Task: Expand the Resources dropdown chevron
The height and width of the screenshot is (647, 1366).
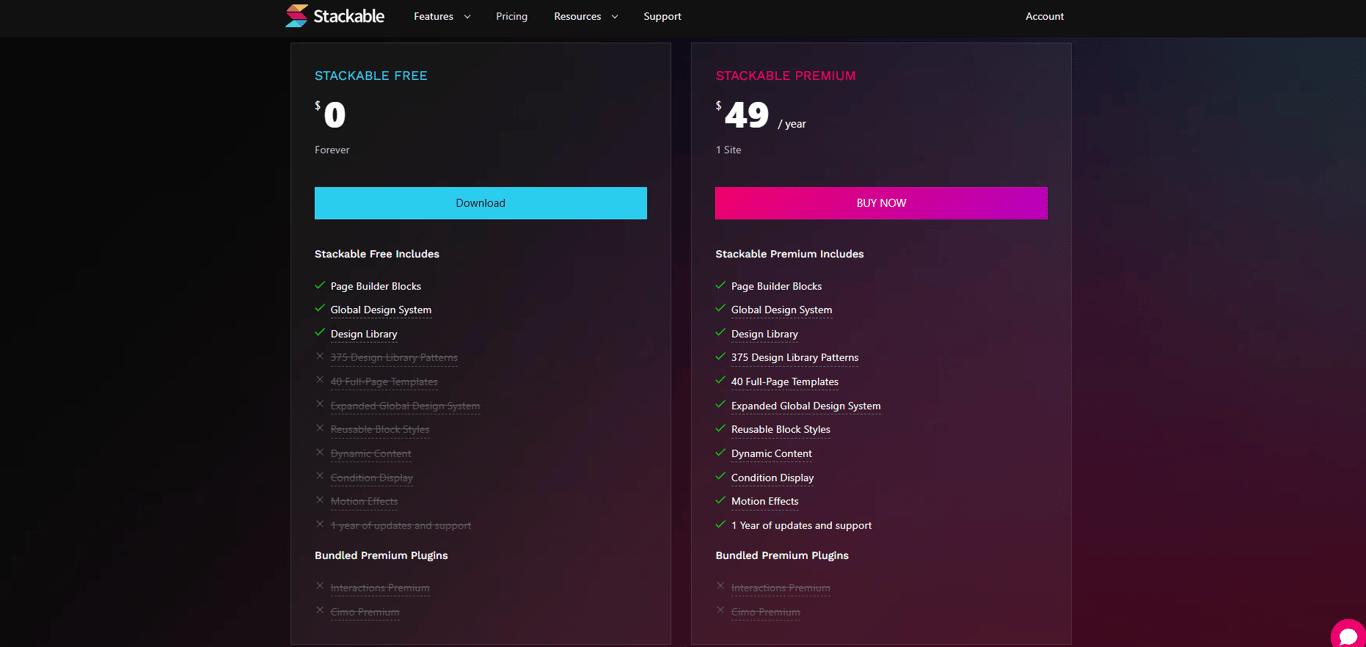Action: tap(615, 17)
